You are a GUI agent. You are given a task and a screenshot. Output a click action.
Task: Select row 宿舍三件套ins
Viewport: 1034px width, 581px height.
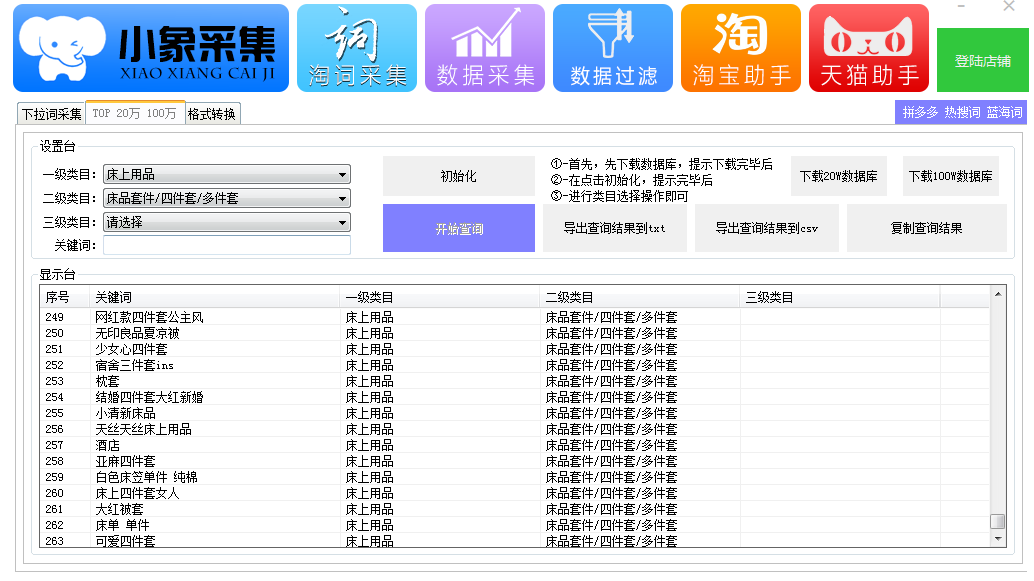coord(514,365)
